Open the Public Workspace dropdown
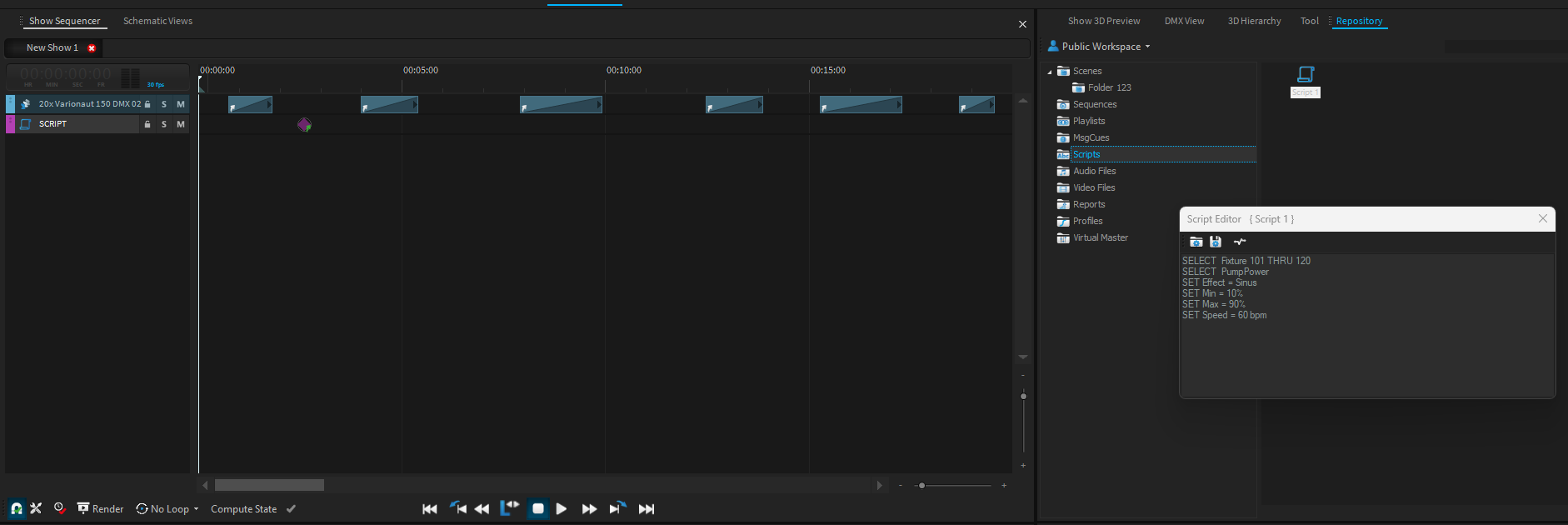Screen dimensions: 1568x525 1100,47
